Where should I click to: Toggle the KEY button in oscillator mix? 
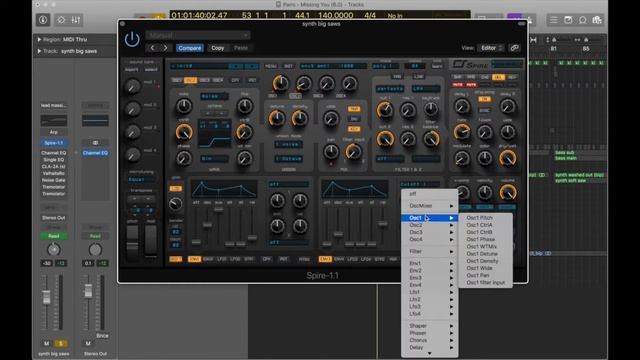(x=353, y=129)
